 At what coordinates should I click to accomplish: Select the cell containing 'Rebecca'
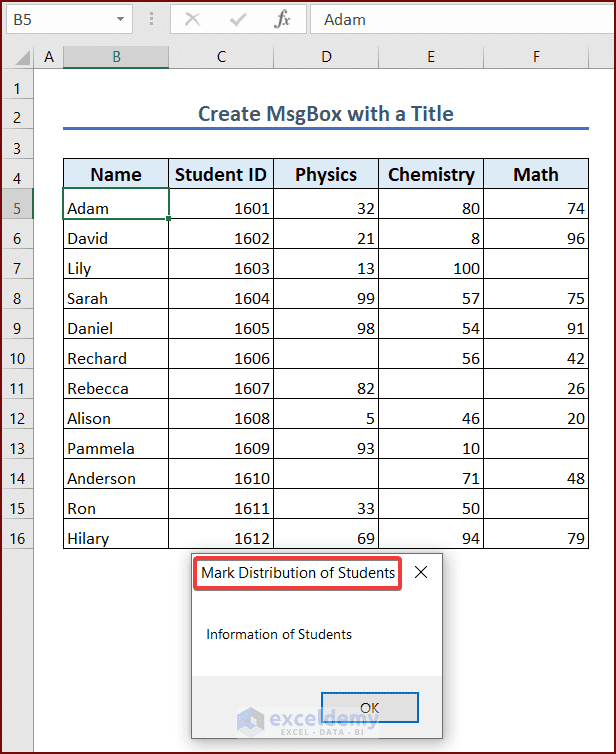pos(116,384)
